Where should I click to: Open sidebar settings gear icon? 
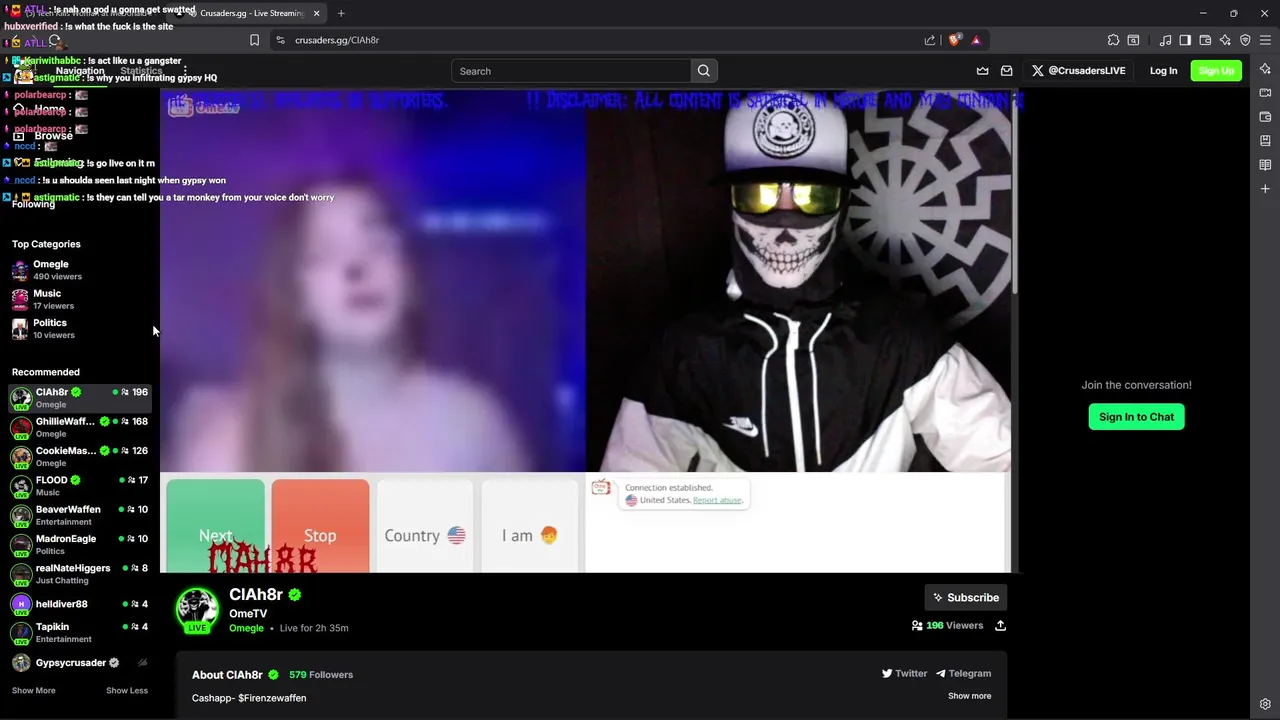point(1265,704)
